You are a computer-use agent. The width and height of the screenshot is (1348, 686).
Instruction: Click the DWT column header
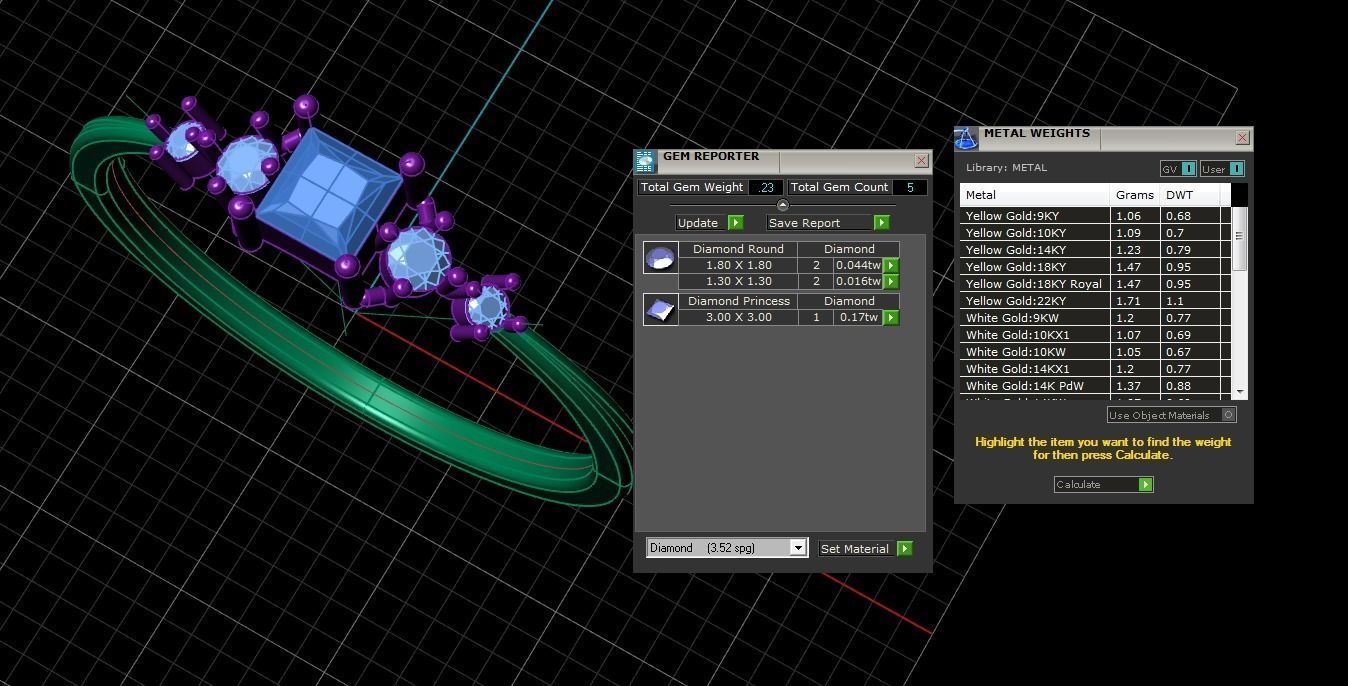1190,195
